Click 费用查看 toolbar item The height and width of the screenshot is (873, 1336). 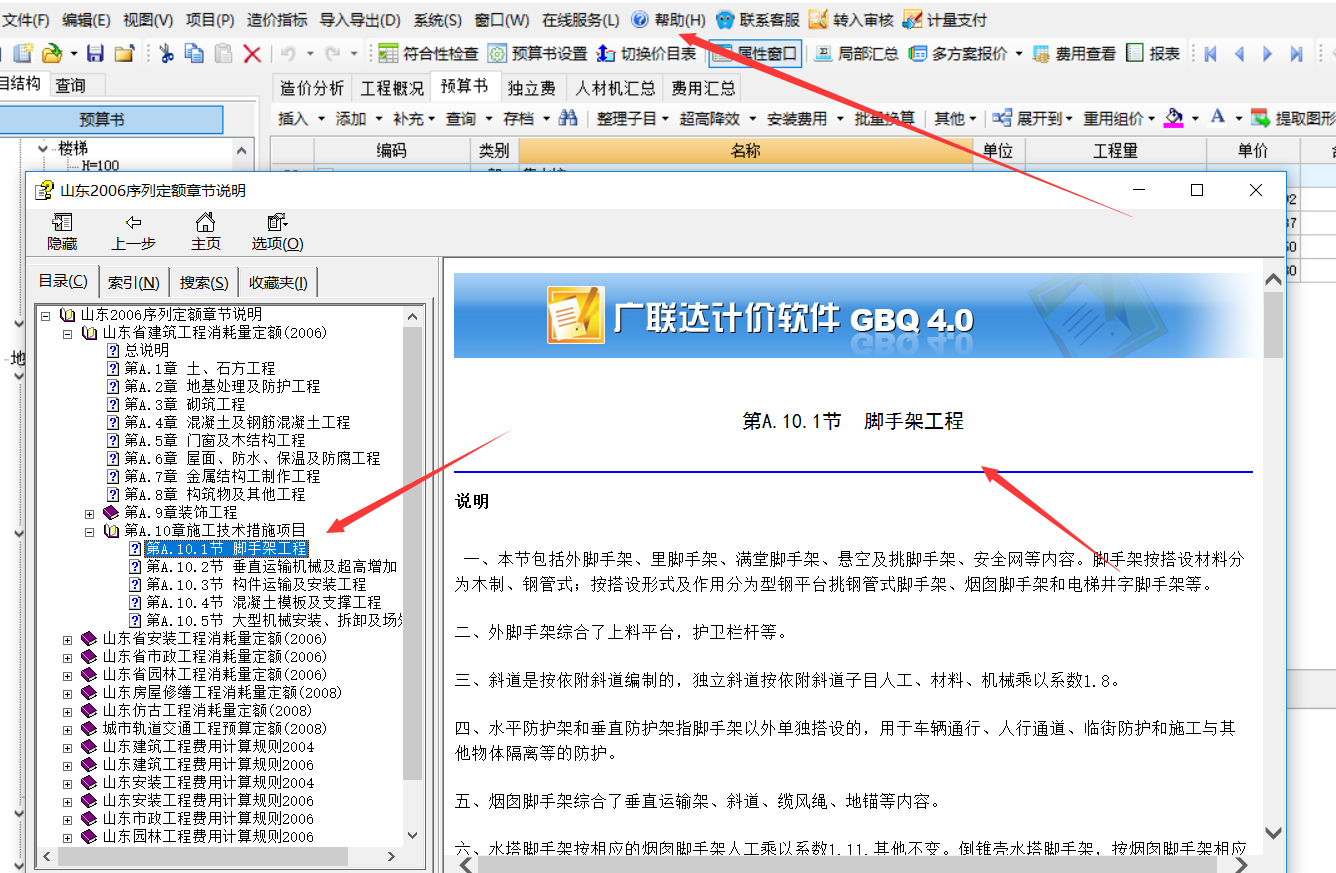click(x=1074, y=54)
